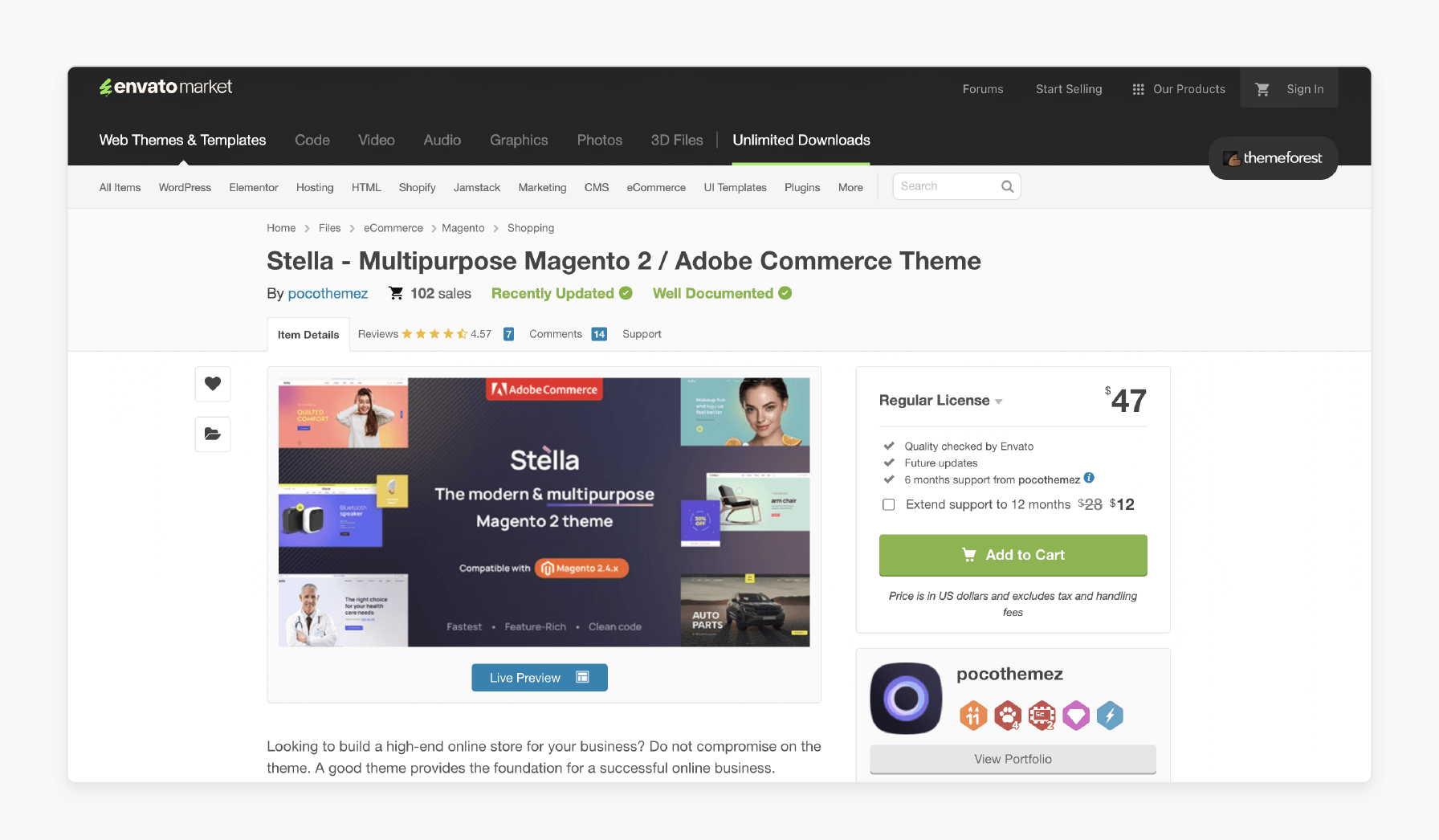
Task: Click the Stella theme preview image
Action: click(544, 512)
